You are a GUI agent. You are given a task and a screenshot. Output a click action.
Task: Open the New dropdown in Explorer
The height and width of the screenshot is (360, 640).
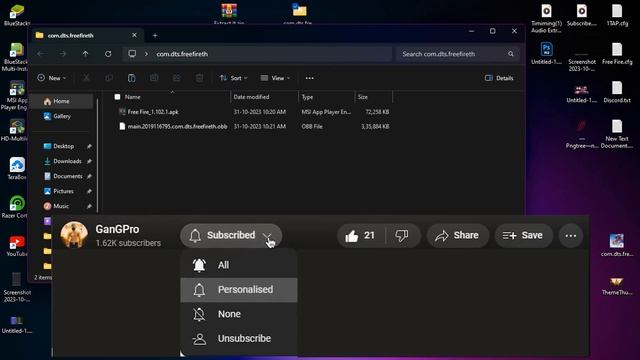click(52, 78)
